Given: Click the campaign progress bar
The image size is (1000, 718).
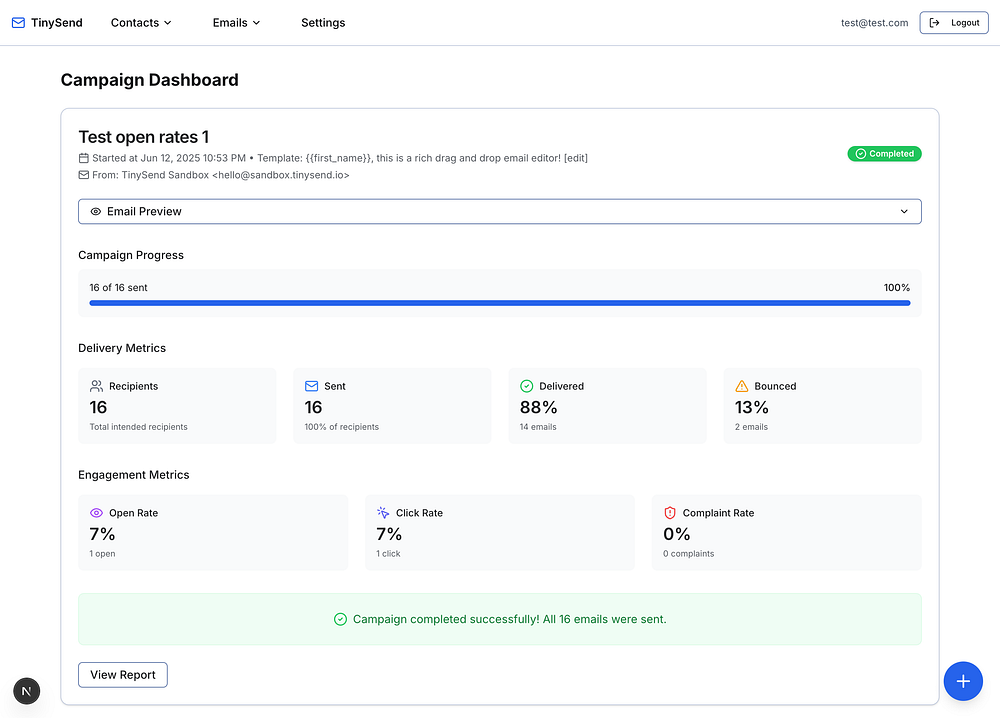Looking at the screenshot, I should coord(499,303).
